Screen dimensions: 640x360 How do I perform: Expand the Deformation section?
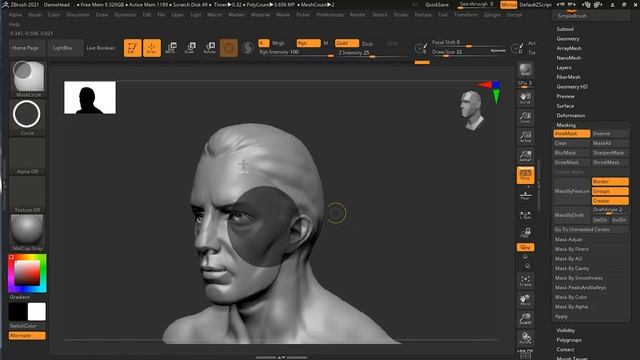point(571,116)
